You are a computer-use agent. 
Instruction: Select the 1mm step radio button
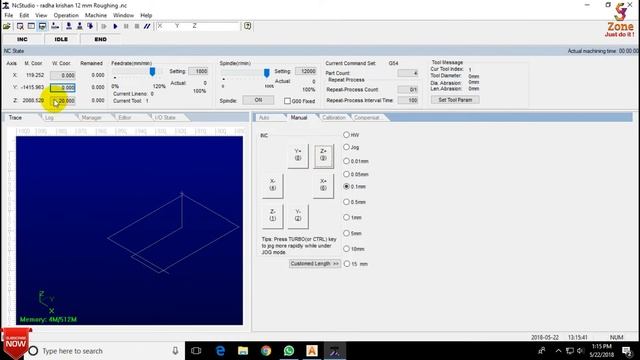346,218
